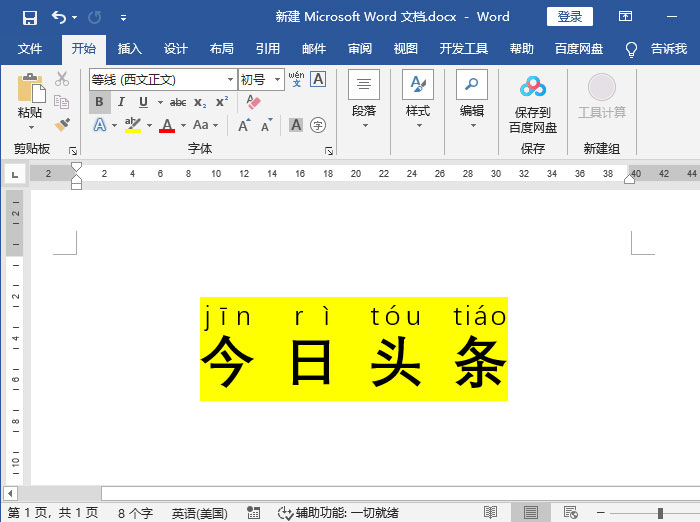
Task: Switch to the 布局 layout tab
Action: [221, 48]
